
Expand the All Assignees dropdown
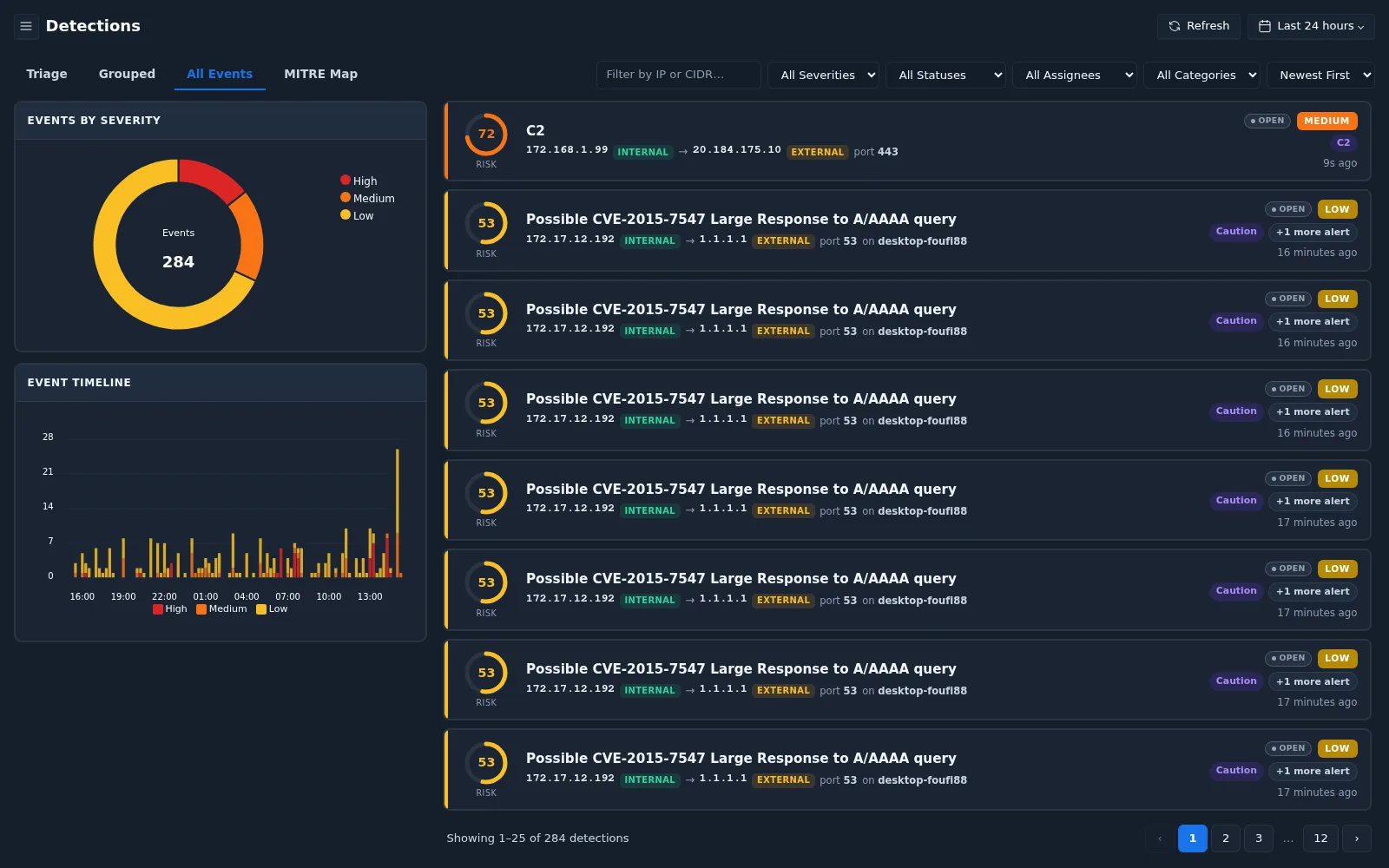(1075, 75)
